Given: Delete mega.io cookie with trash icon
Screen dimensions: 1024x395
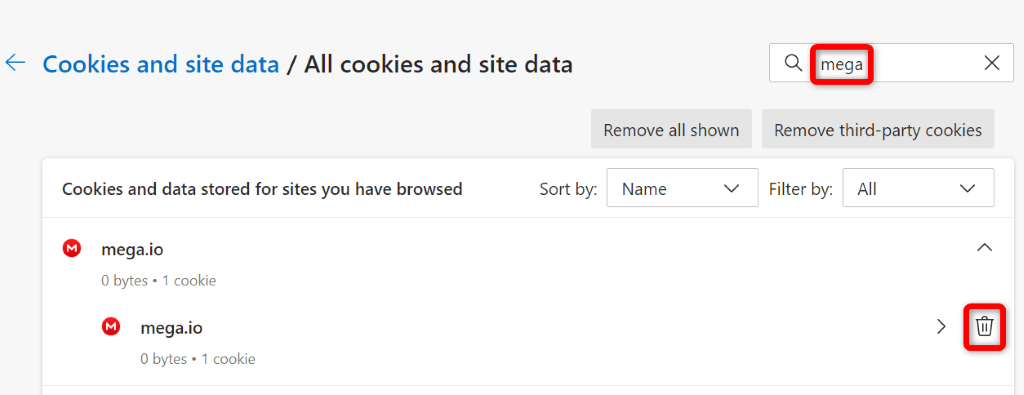Looking at the screenshot, I should pos(984,326).
